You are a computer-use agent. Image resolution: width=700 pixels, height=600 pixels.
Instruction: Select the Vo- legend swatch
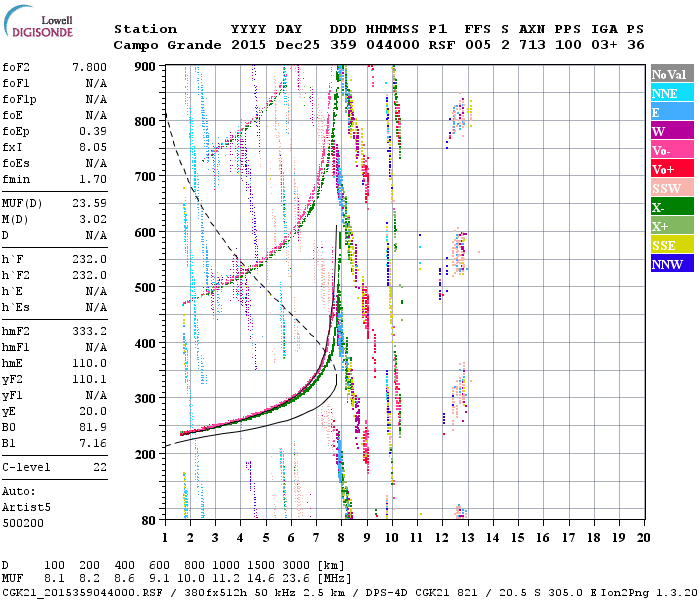point(672,150)
